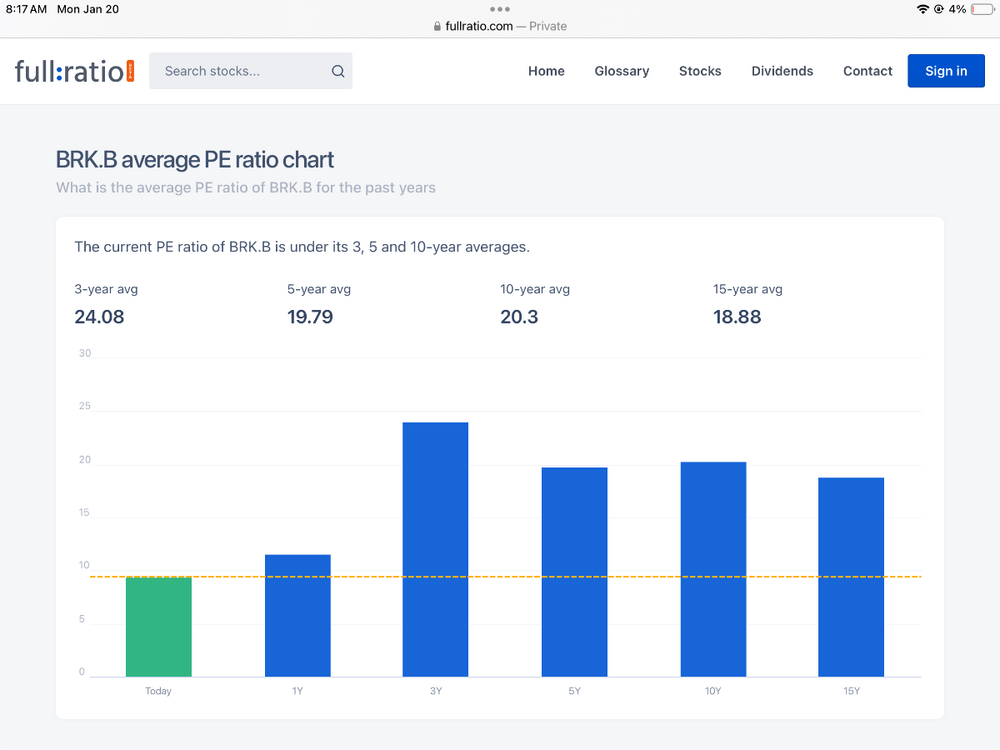Click the 'What is the average PE ratio' subtitle
The width and height of the screenshot is (1000, 750).
(x=246, y=188)
